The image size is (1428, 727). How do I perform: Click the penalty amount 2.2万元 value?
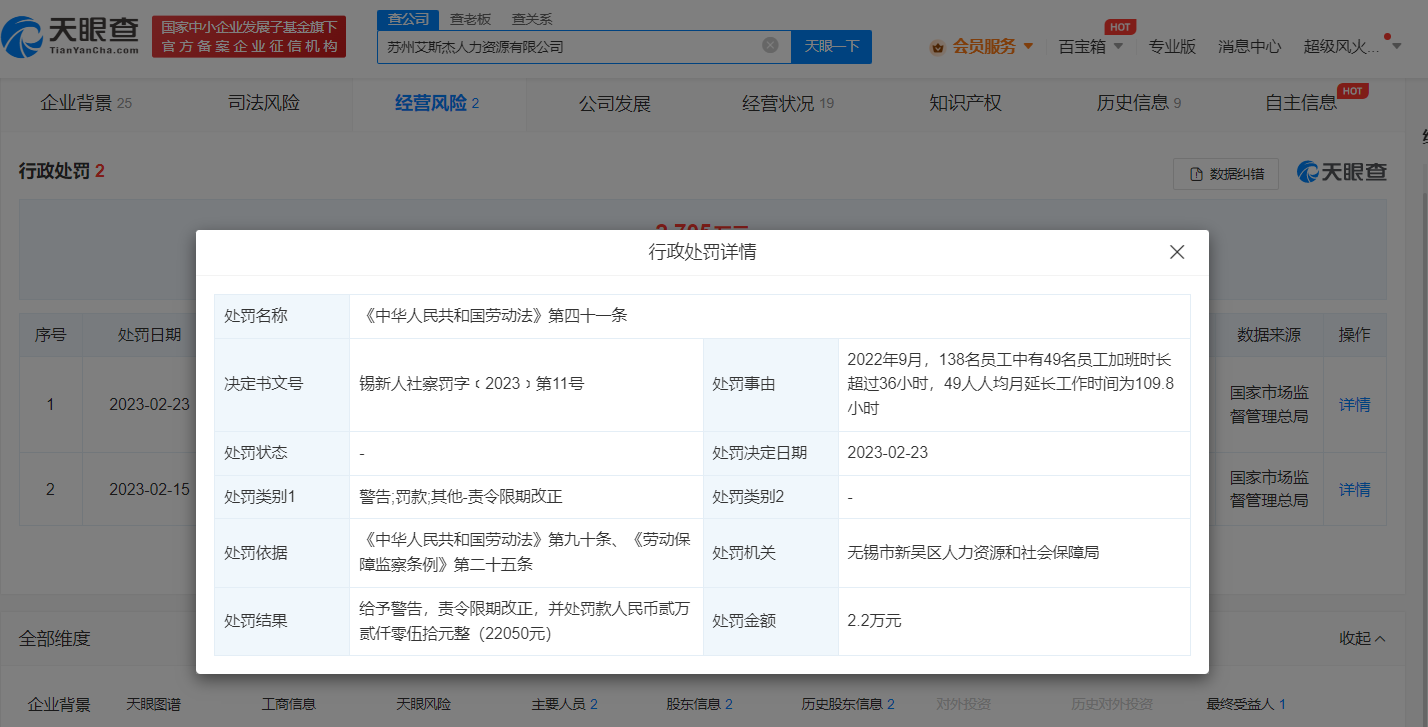(874, 621)
